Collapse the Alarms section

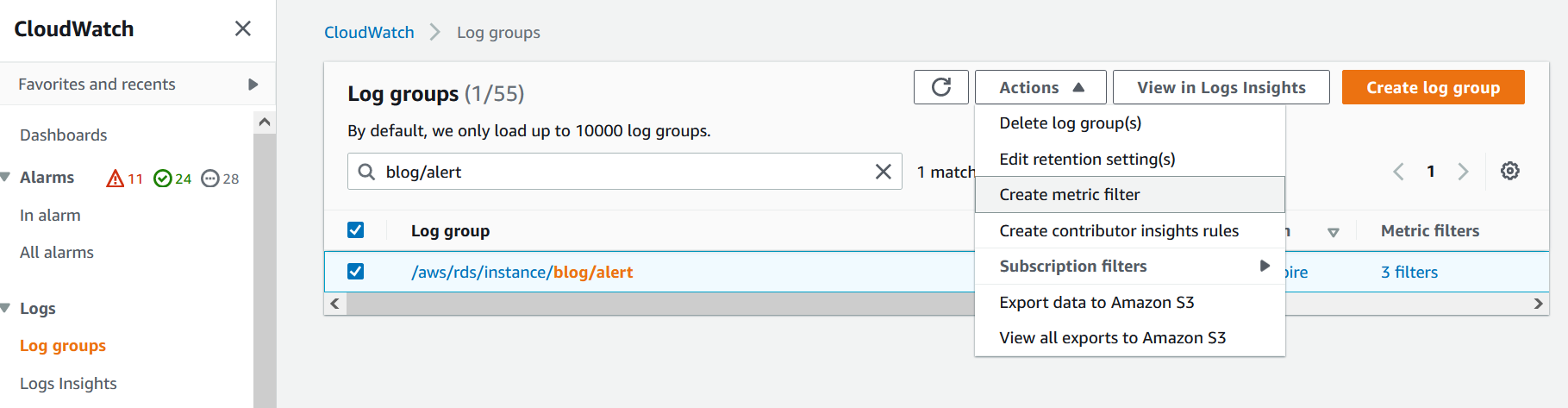[x=5, y=177]
